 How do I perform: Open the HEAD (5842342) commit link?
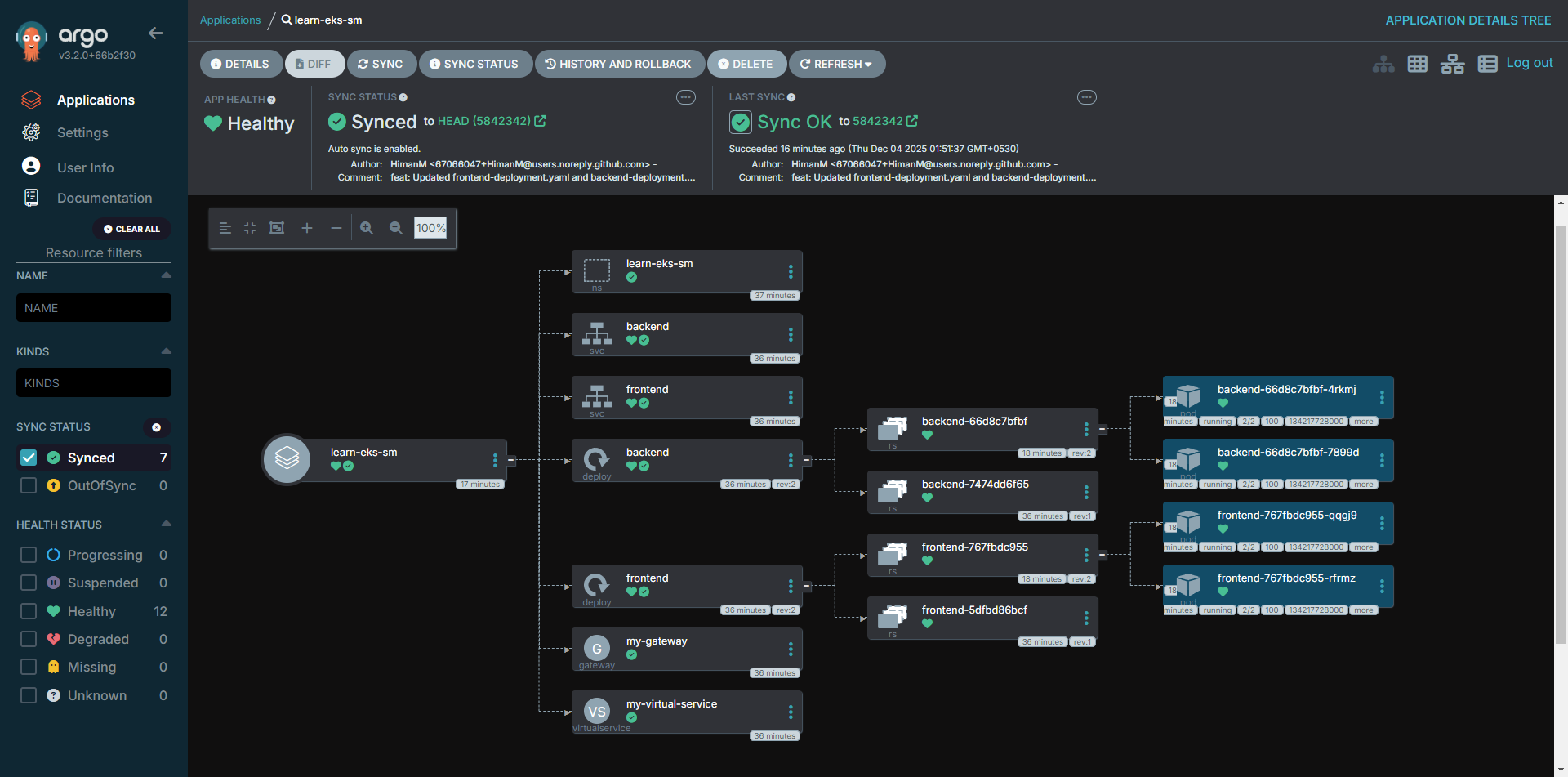483,121
